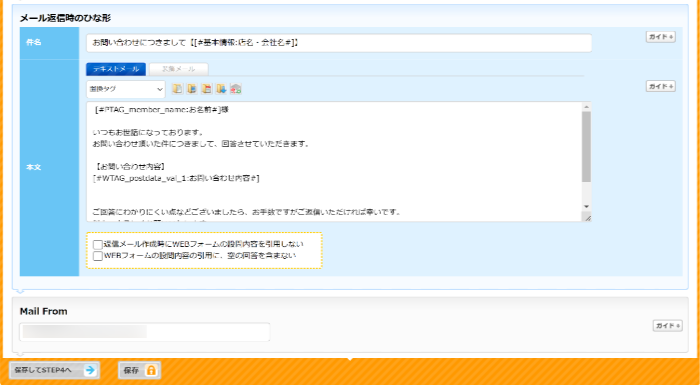Click the folder with picture icon
The height and width of the screenshot is (385, 700).
coord(192,89)
